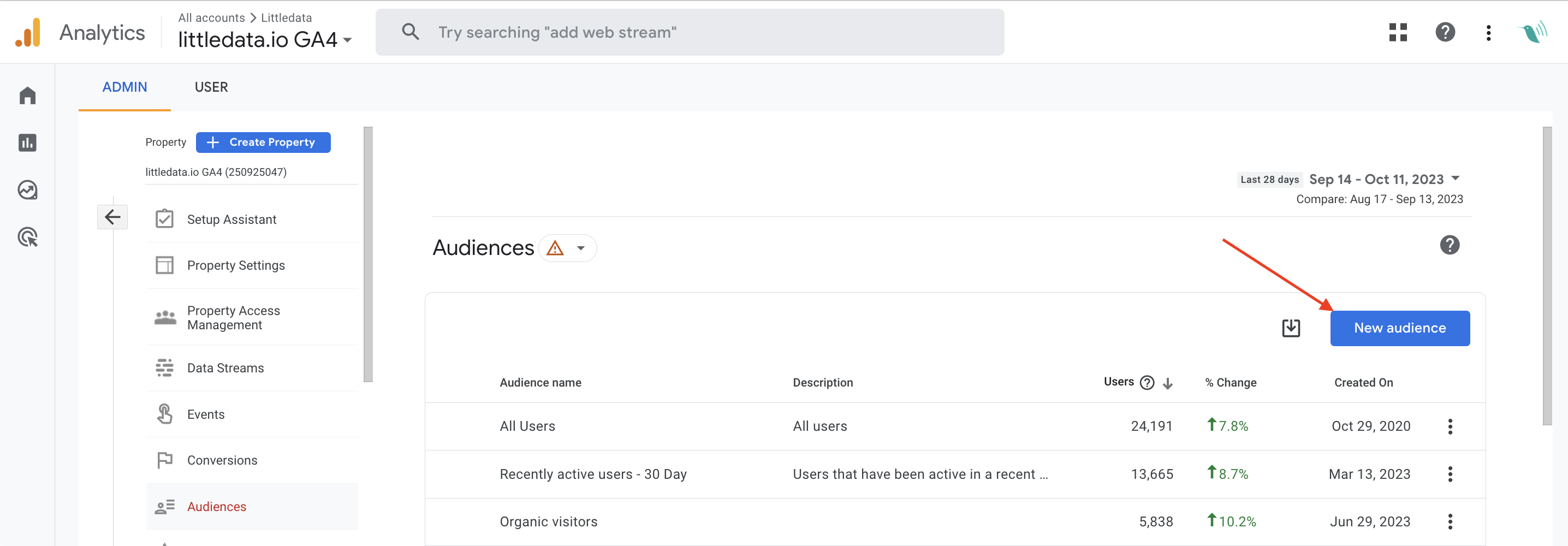Click the 7.8% change value
Viewport: 1568px width, 546px height.
(x=1227, y=425)
